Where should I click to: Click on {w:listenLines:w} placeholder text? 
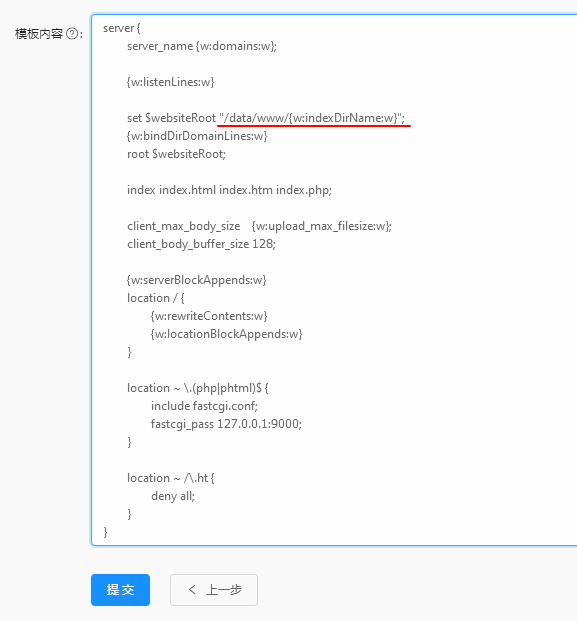click(x=170, y=82)
